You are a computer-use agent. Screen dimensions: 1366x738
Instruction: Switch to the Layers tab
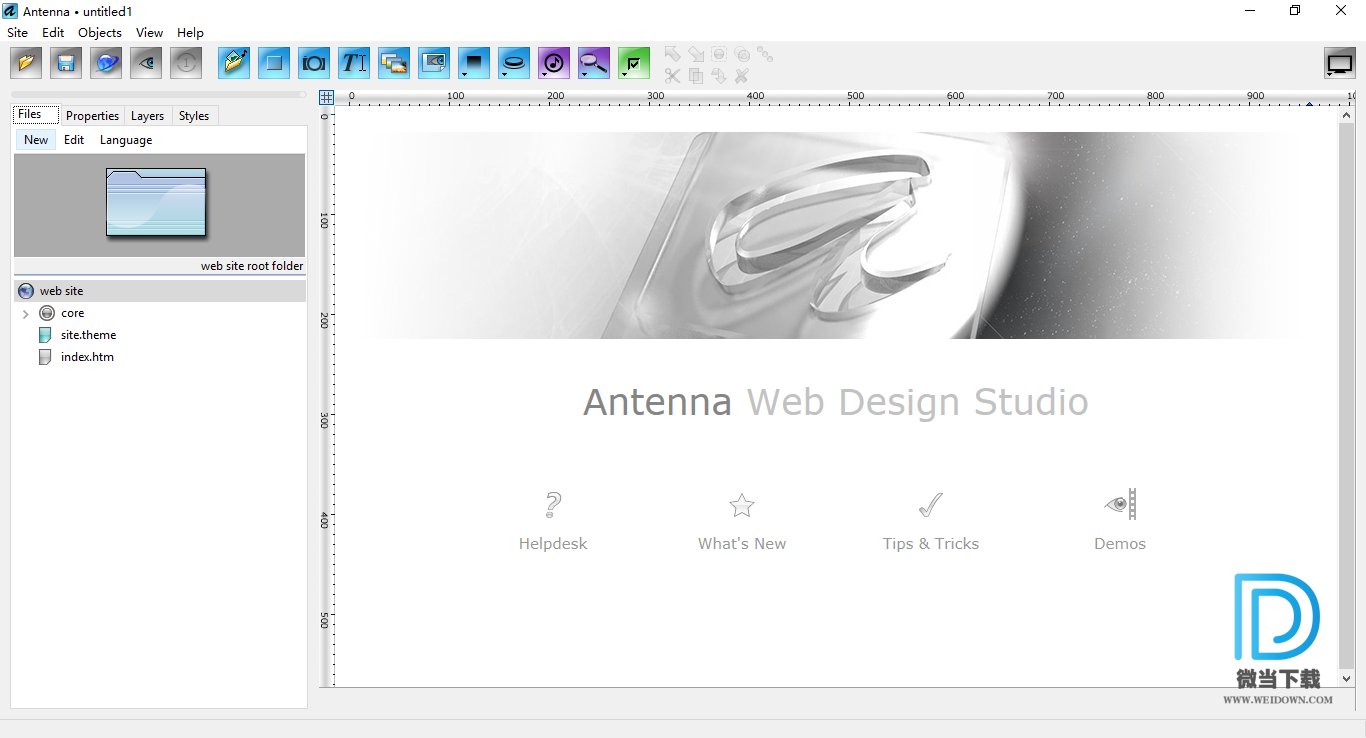click(x=148, y=116)
